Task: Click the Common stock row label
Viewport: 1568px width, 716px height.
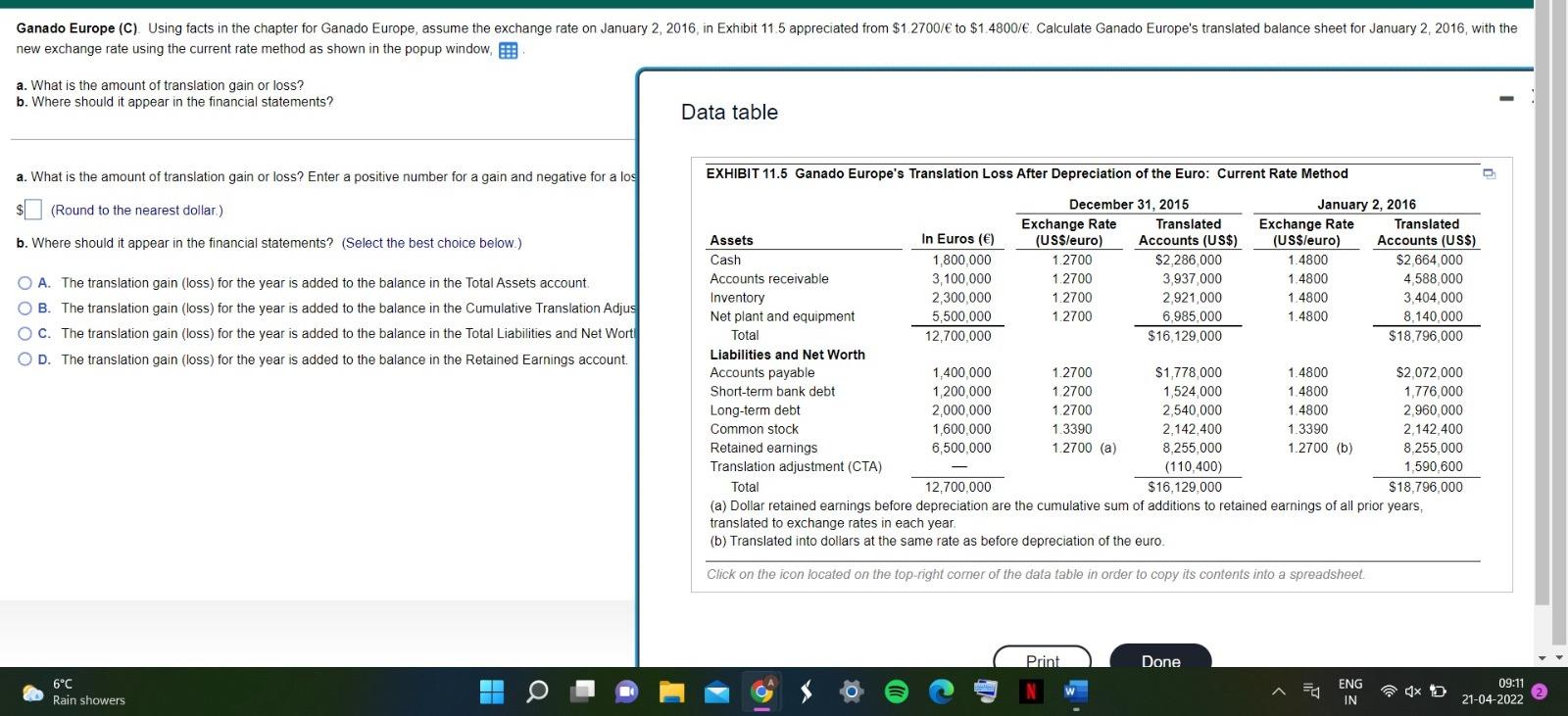Action: click(x=754, y=429)
